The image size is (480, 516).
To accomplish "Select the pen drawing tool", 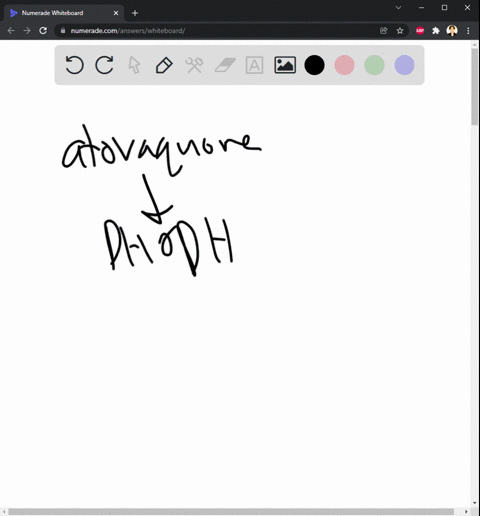I will 164,65.
